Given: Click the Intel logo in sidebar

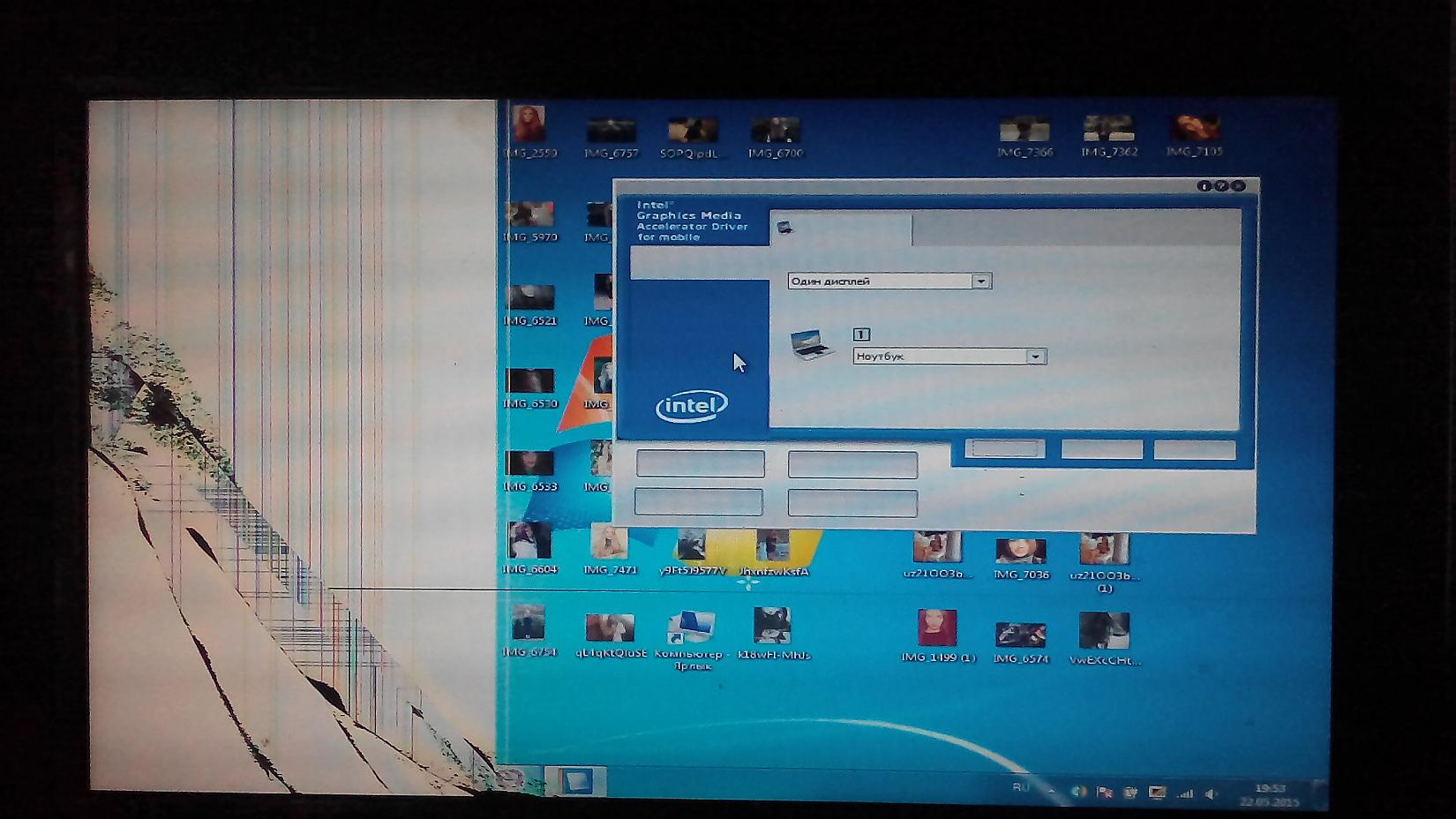Looking at the screenshot, I should [x=692, y=406].
